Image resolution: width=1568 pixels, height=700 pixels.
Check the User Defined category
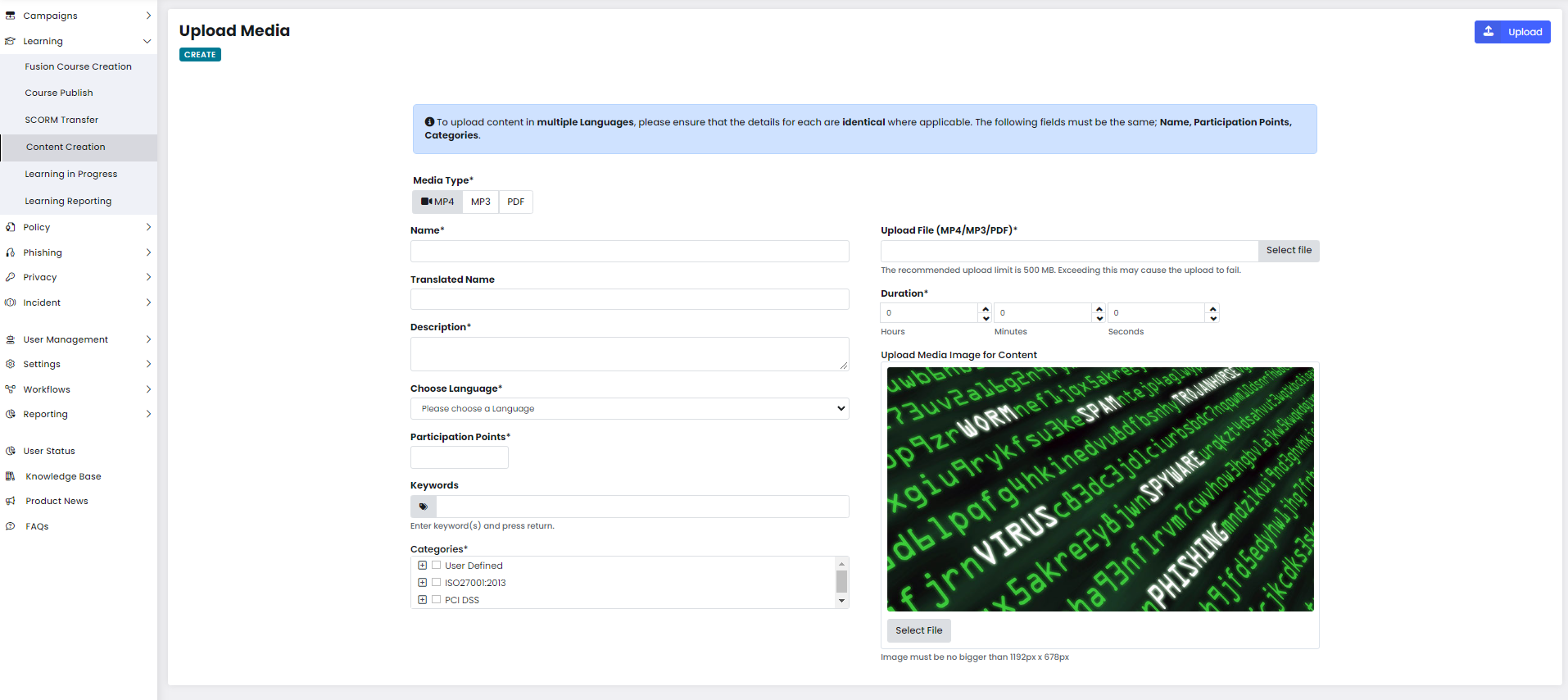pos(436,565)
